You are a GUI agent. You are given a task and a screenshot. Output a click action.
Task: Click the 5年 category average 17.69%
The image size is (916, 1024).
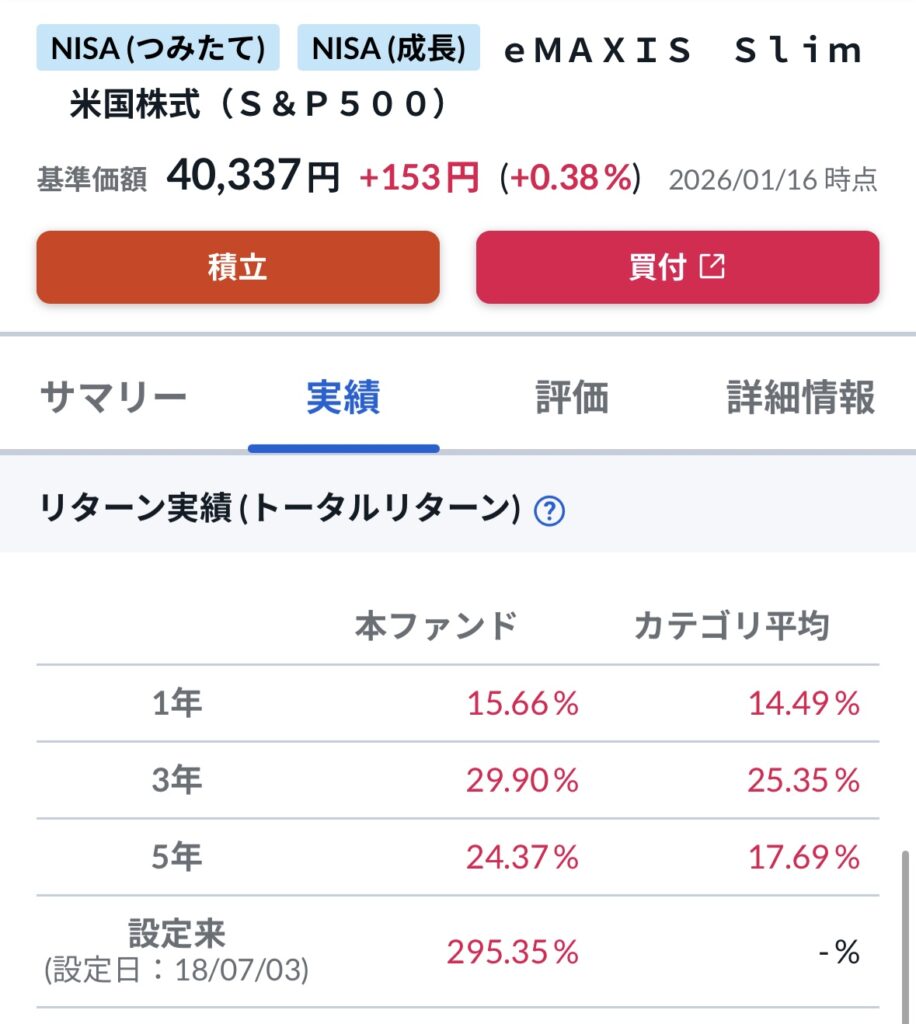pyautogui.click(x=804, y=857)
